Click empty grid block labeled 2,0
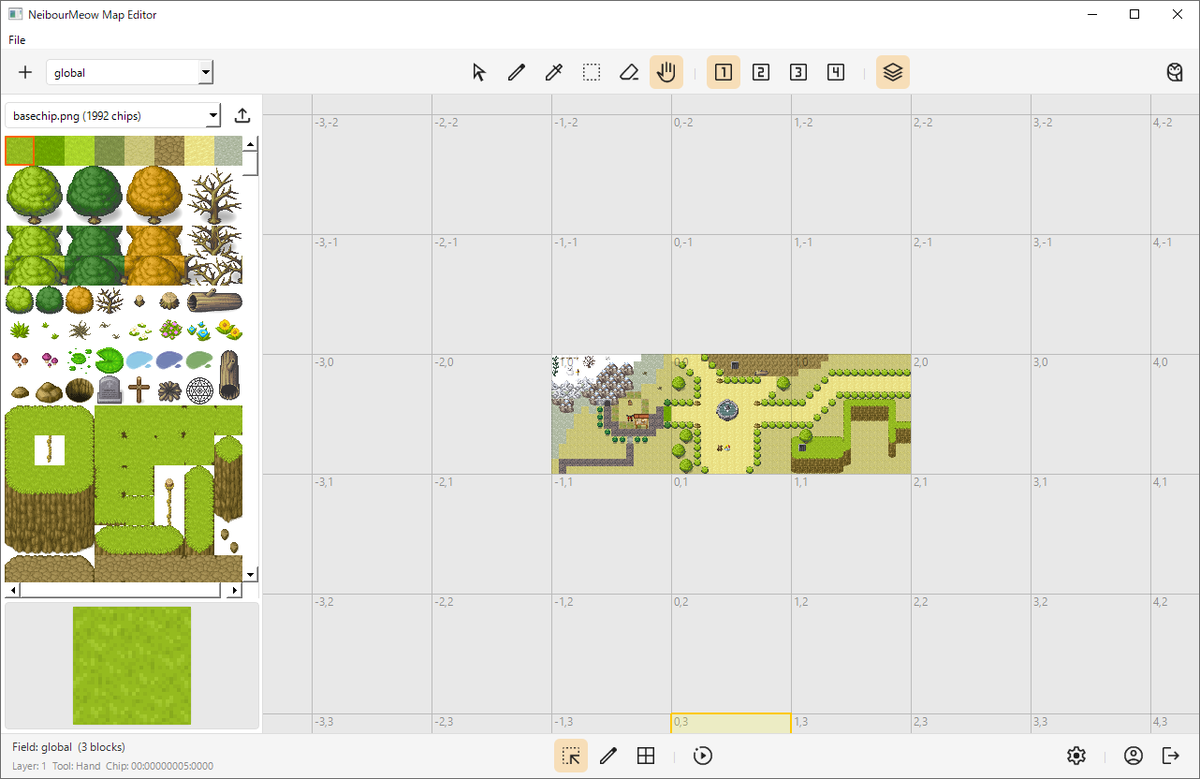 [x=971, y=414]
